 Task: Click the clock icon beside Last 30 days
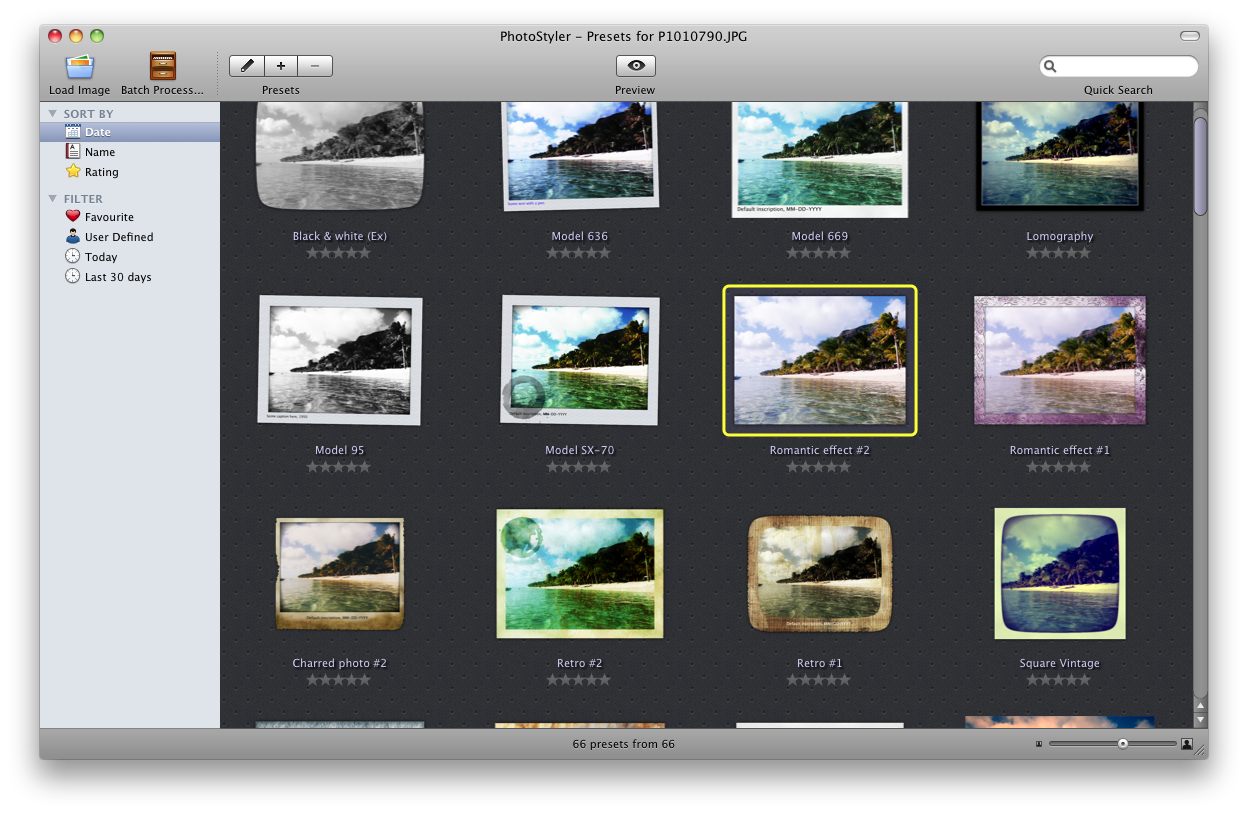coord(73,276)
